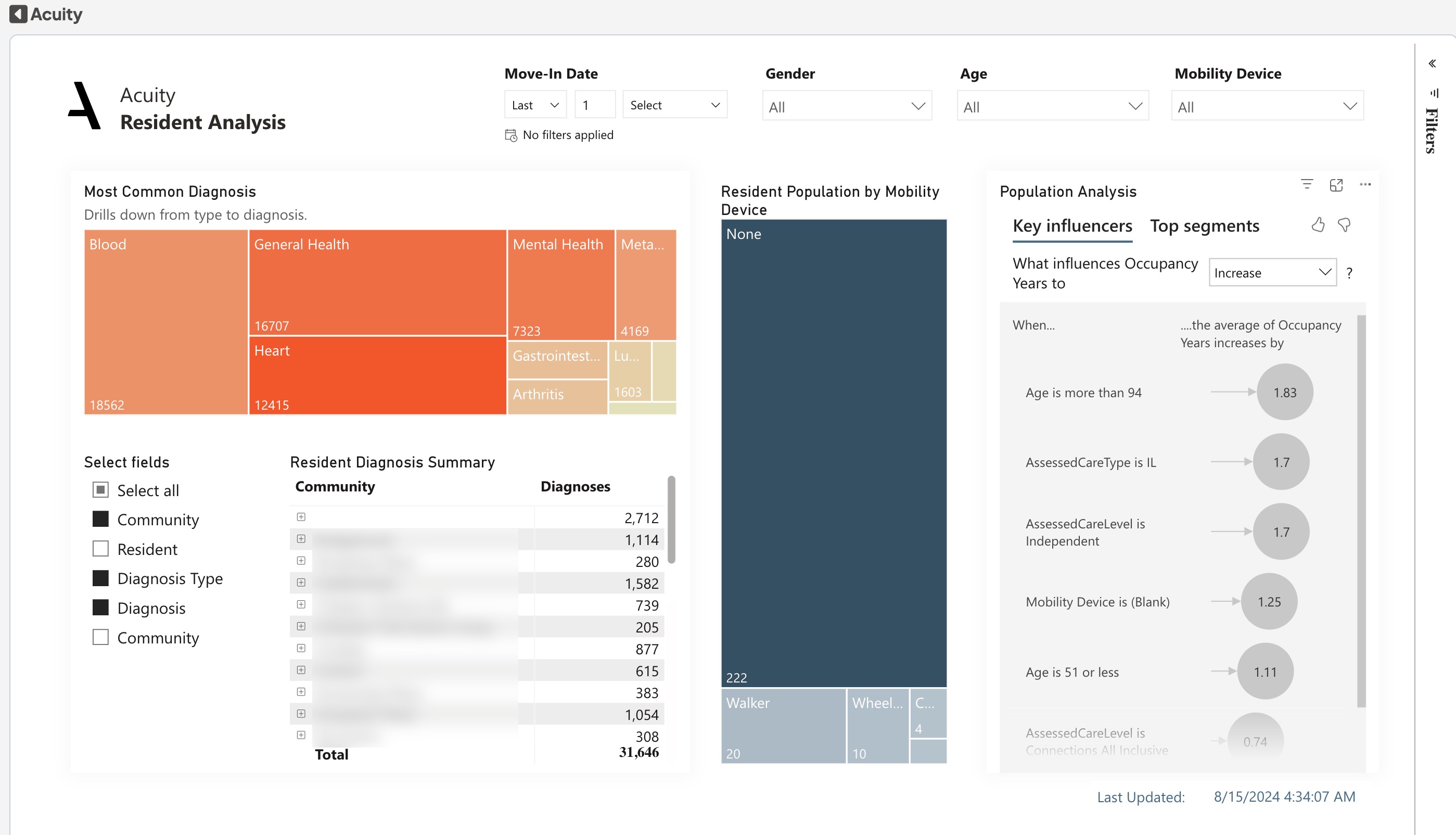The image size is (1456, 835).
Task: Check the Resident field checkbox
Action: pyautogui.click(x=100, y=549)
